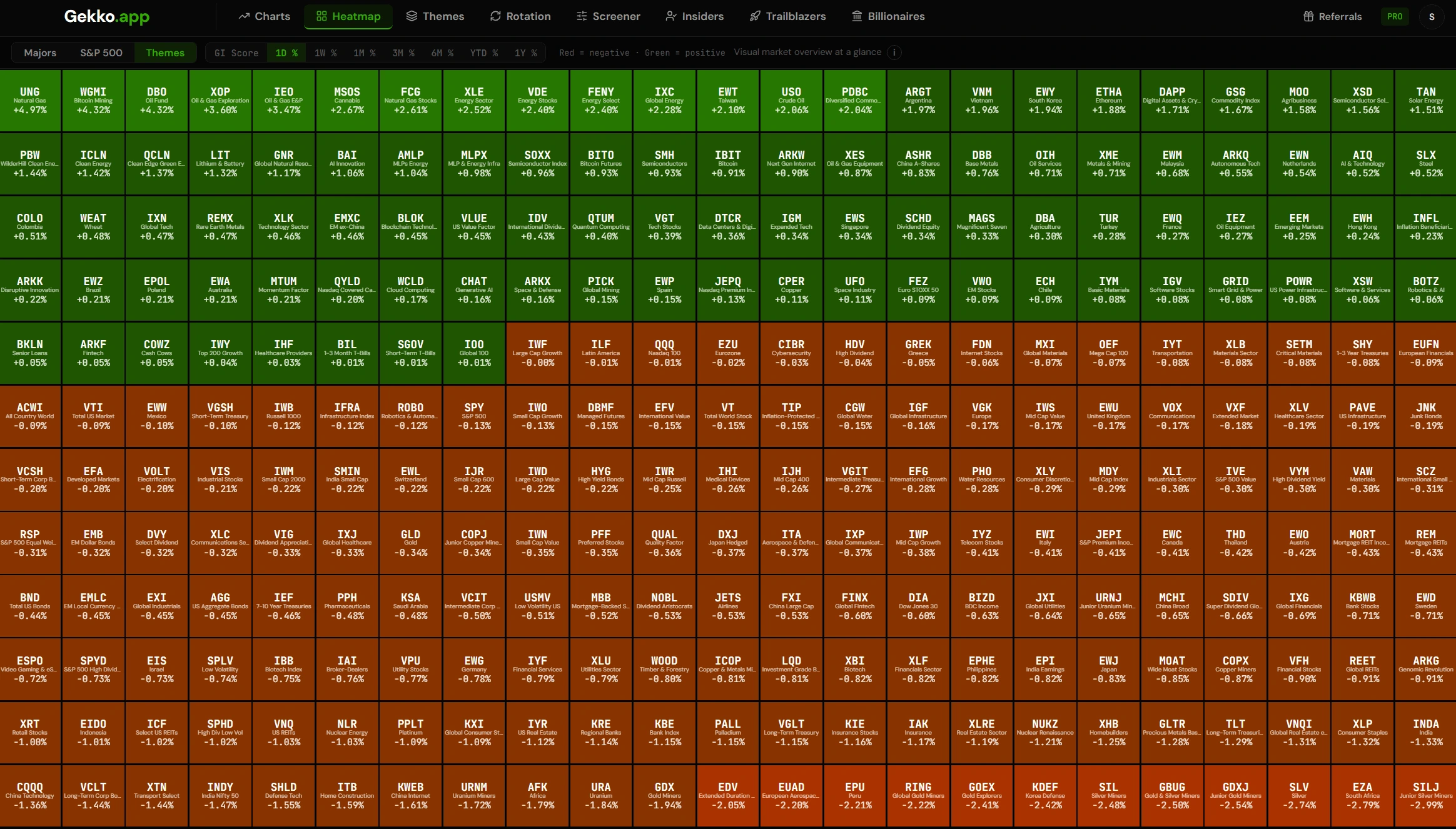This screenshot has height=829, width=1456.
Task: Click the Billionaires bank icon
Action: click(x=856, y=16)
